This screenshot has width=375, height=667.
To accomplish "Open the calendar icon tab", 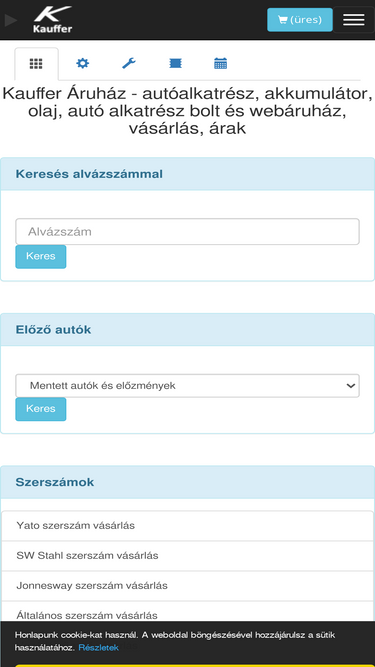I will point(220,64).
